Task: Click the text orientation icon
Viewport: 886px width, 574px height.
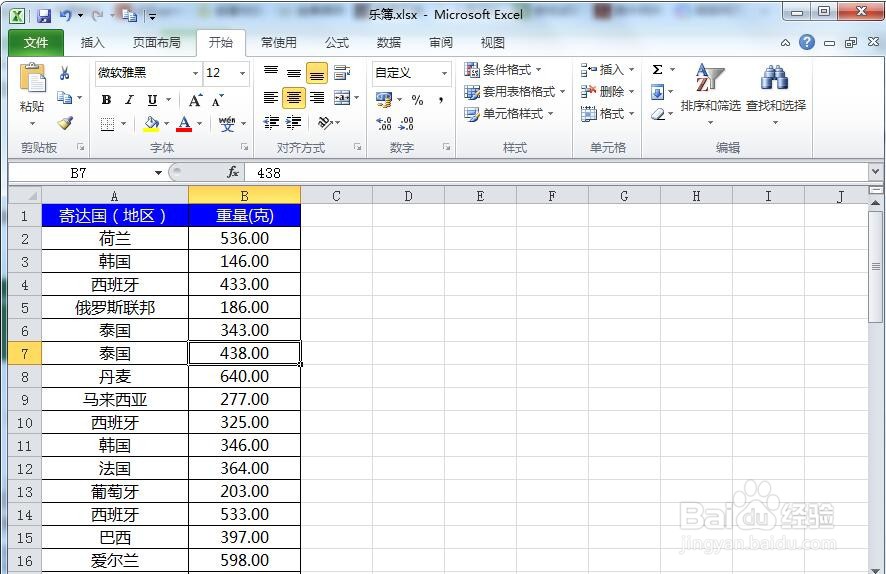Action: tap(325, 123)
